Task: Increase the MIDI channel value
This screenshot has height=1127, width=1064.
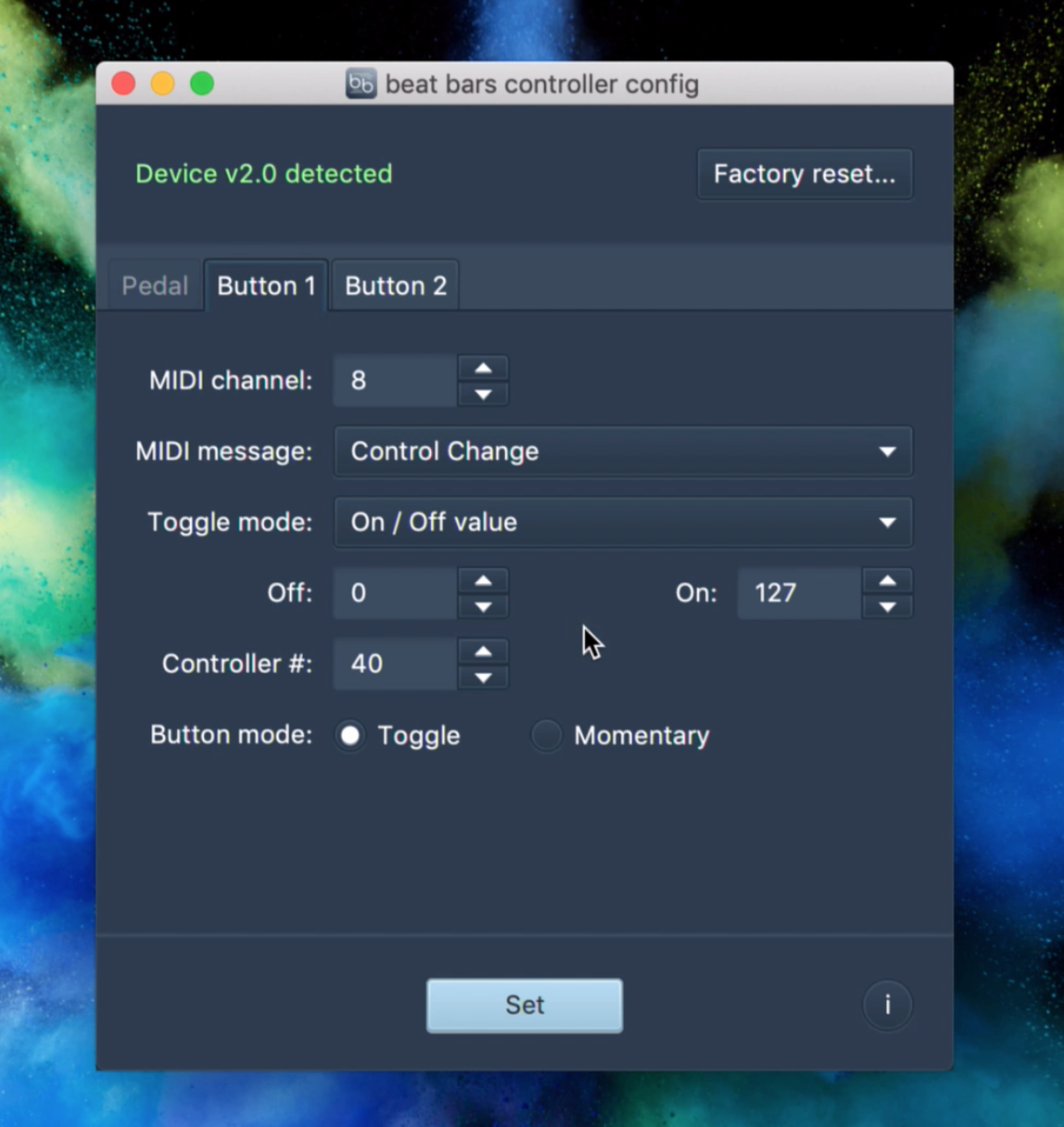Action: pyautogui.click(x=483, y=368)
